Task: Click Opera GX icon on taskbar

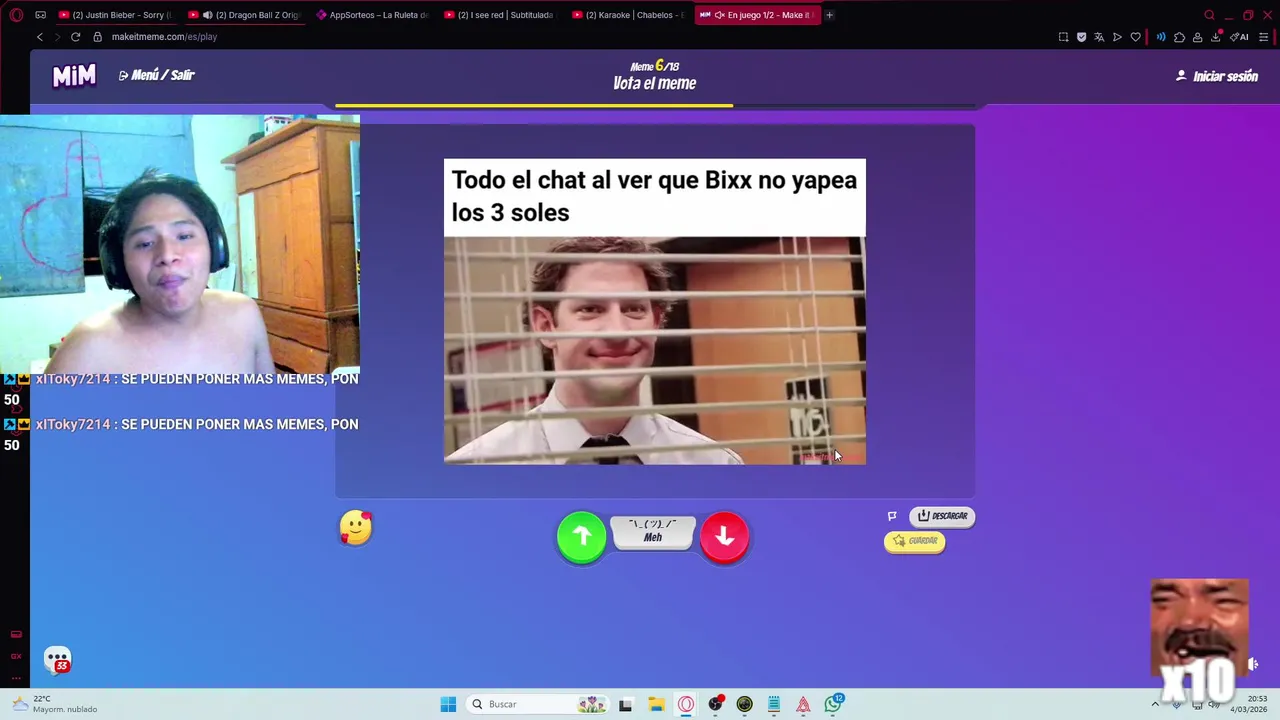Action: (686, 704)
